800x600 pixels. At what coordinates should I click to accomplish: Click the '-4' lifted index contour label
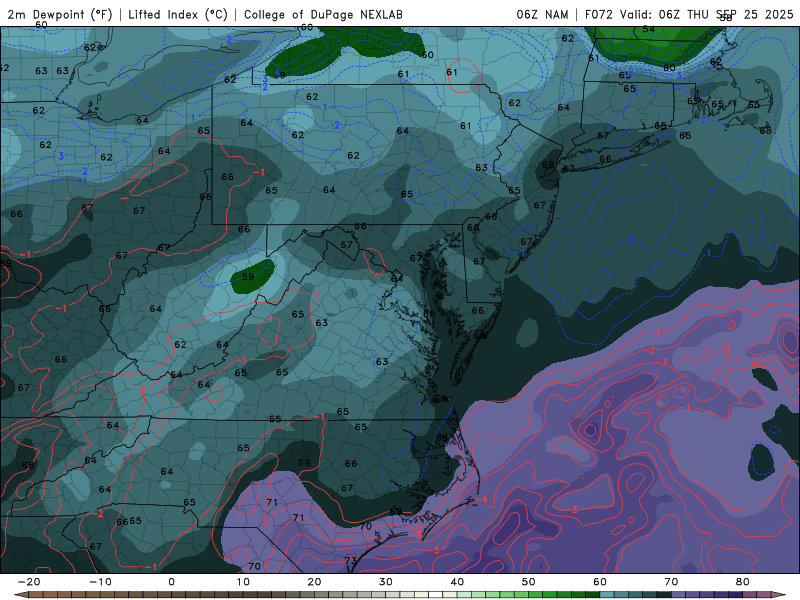pyautogui.click(x=482, y=499)
